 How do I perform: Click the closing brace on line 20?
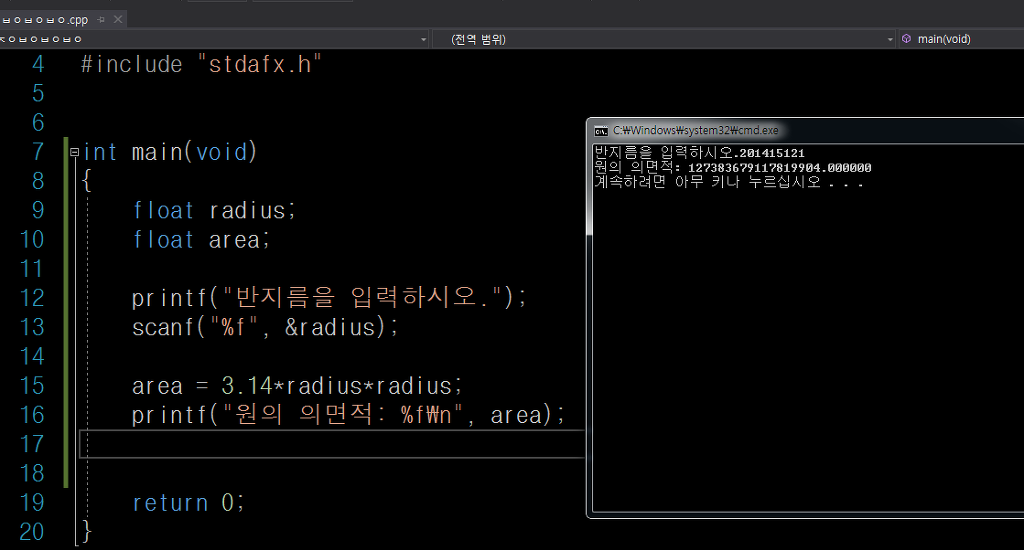pyautogui.click(x=87, y=532)
